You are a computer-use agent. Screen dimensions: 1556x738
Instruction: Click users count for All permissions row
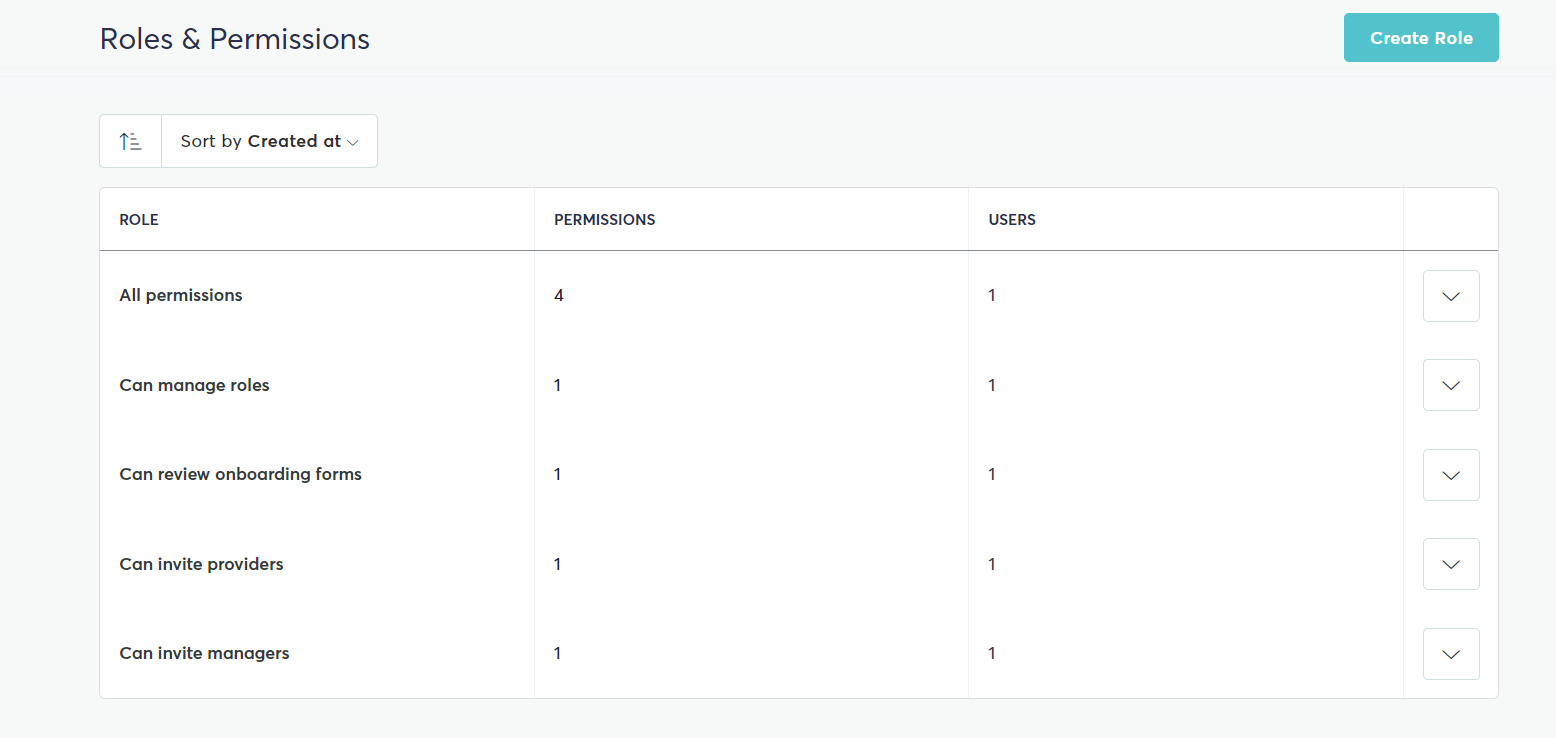click(x=992, y=295)
